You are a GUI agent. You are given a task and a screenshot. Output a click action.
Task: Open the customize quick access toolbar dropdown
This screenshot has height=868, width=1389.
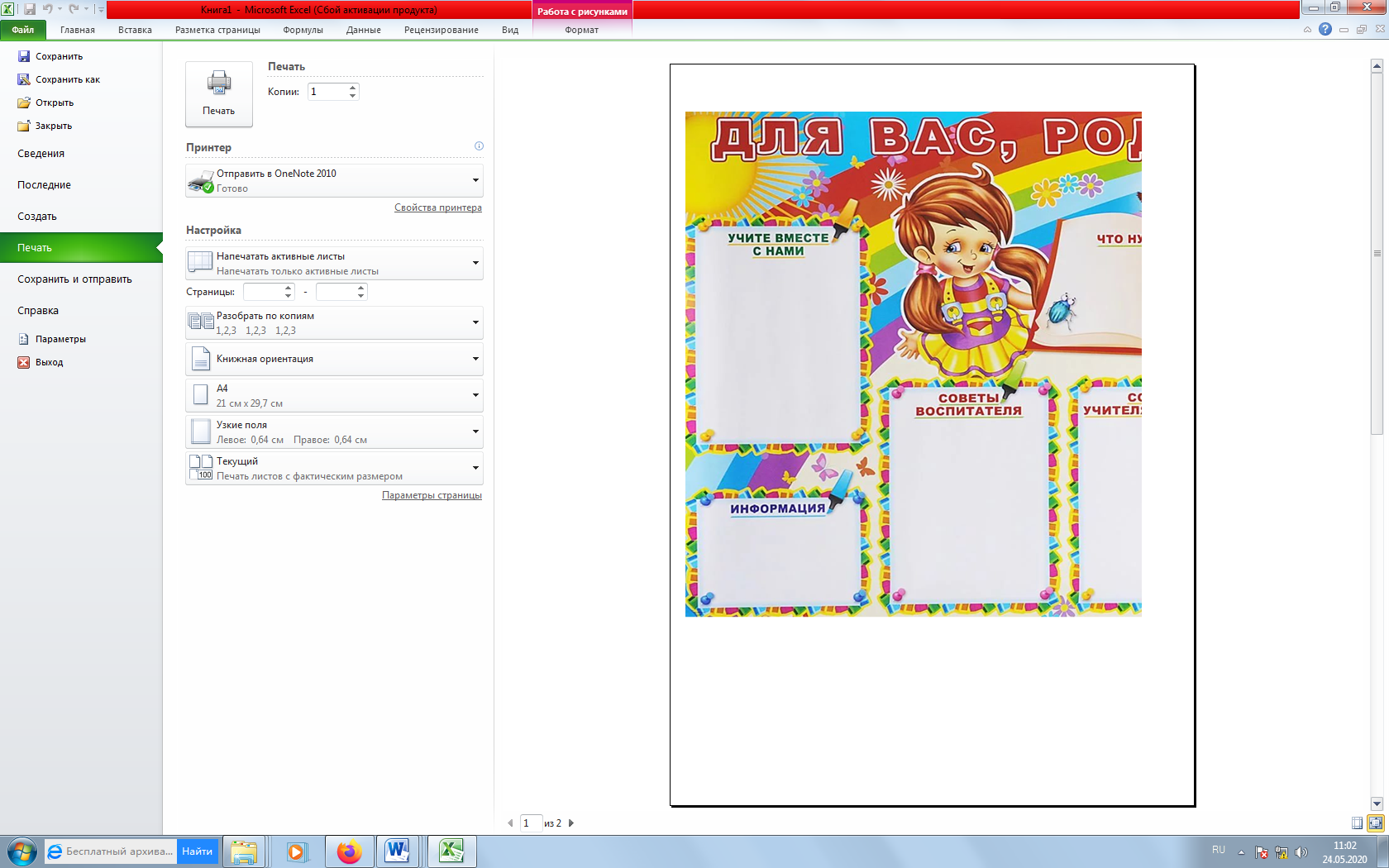pos(101,10)
